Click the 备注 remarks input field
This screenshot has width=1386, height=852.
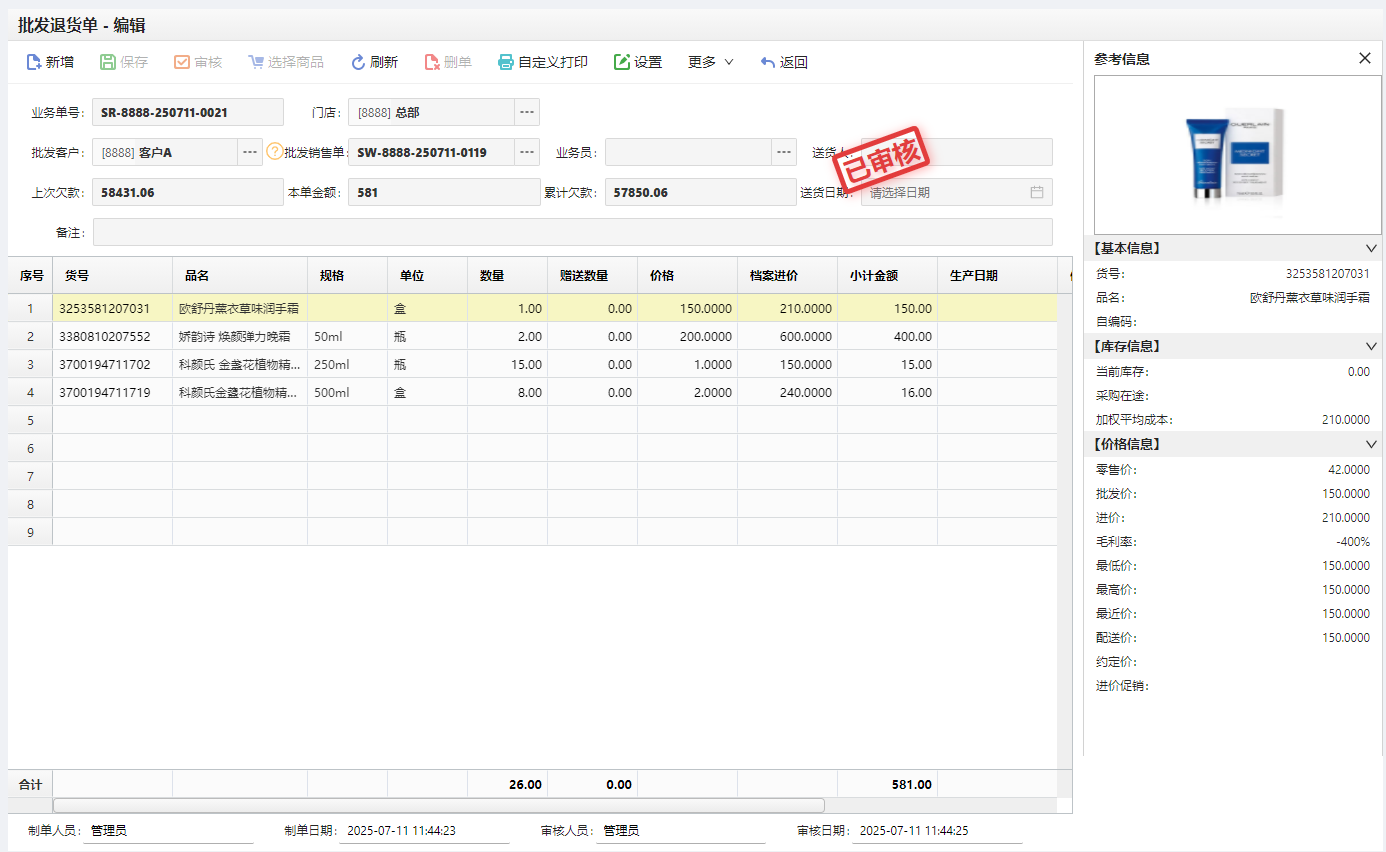pos(573,232)
